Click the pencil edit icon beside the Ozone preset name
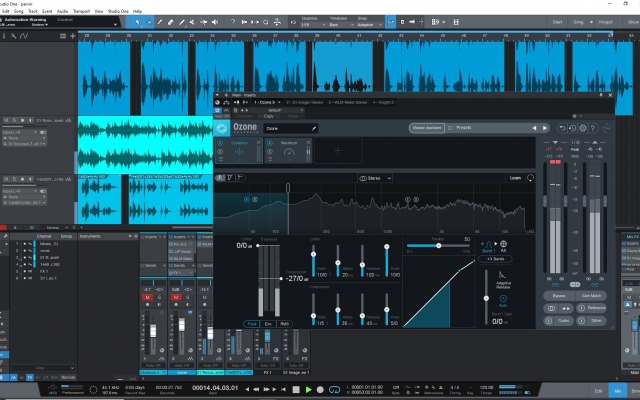The image size is (640, 400). pyautogui.click(x=314, y=128)
